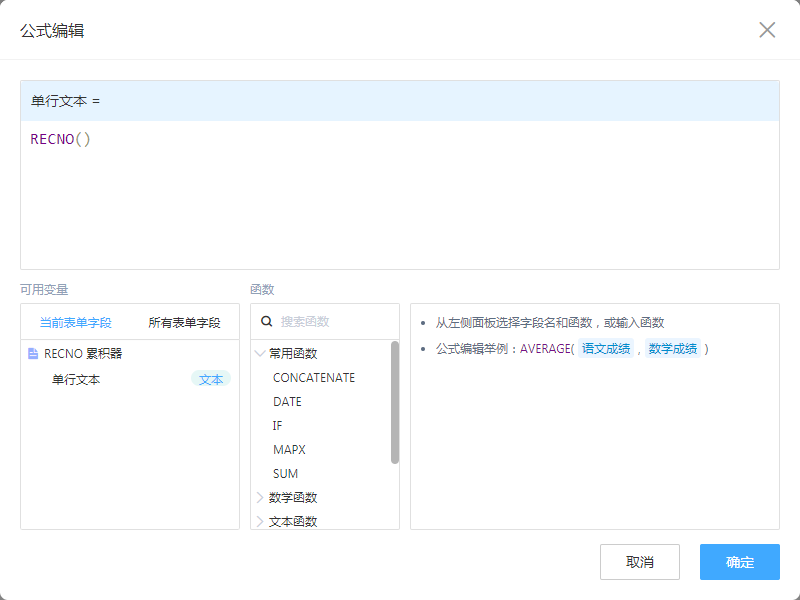Select the IF function
Screen dimensions: 800x600
coord(278,426)
